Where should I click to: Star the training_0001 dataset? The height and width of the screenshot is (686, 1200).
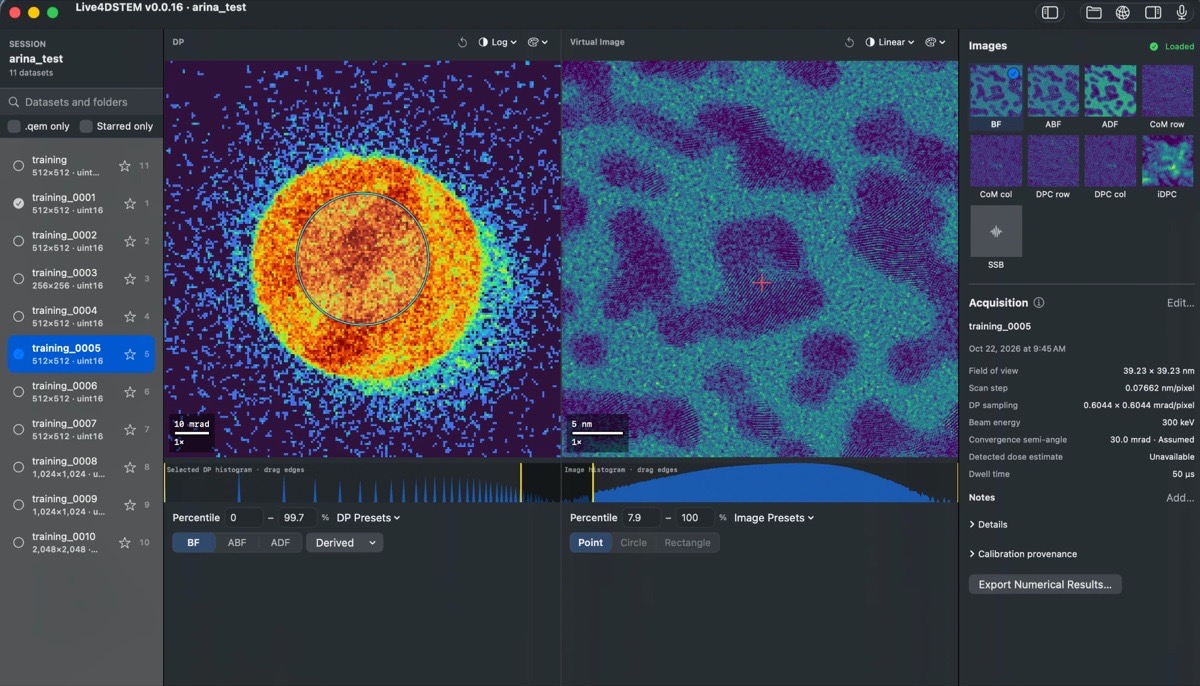(130, 204)
